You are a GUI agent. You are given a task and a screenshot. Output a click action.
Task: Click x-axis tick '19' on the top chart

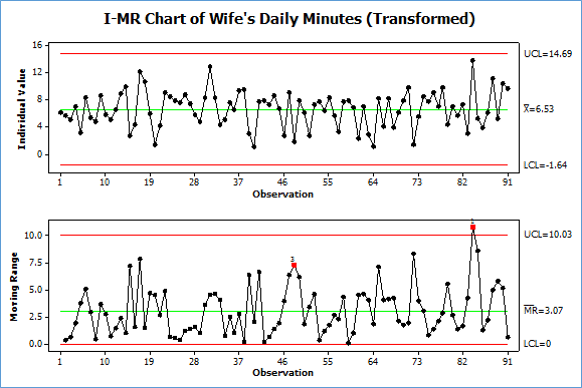pyautogui.click(x=149, y=182)
